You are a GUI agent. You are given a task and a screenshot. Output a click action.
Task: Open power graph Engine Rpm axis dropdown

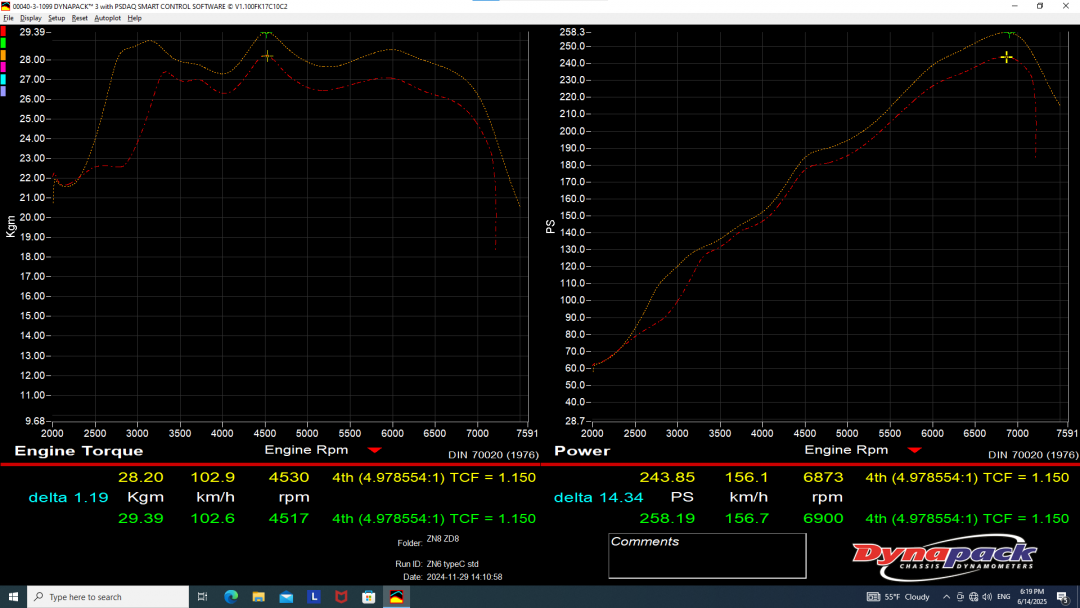[x=915, y=450]
